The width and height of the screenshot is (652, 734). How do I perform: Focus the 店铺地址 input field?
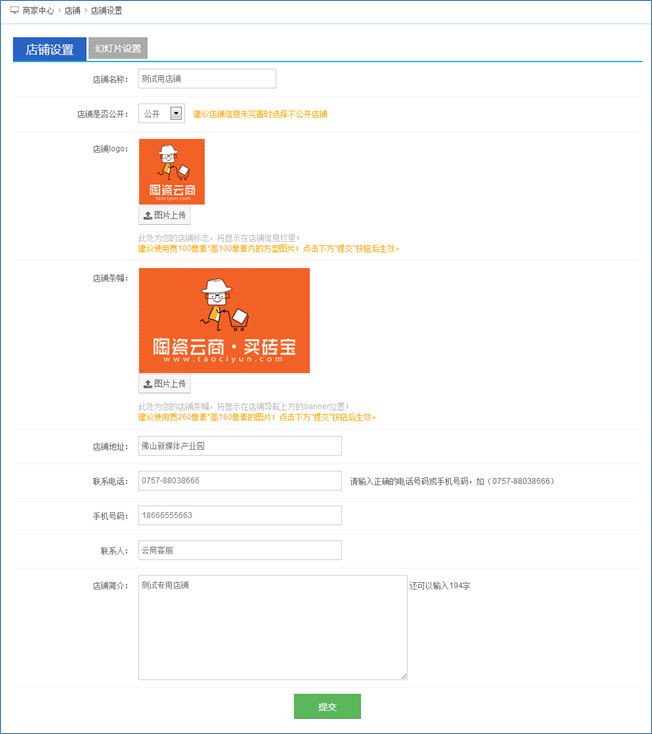pos(240,446)
